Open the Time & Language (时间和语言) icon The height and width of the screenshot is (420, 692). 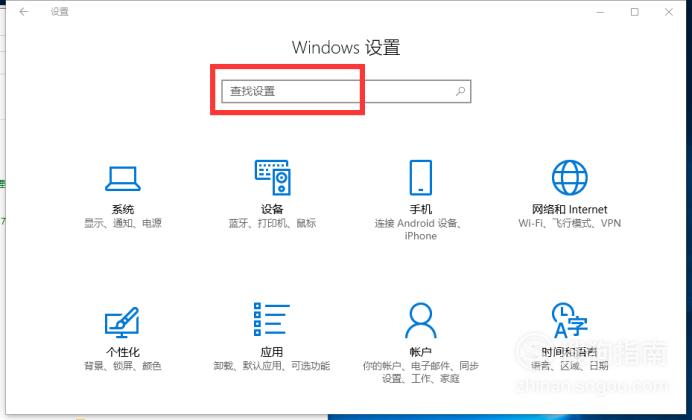tap(569, 320)
